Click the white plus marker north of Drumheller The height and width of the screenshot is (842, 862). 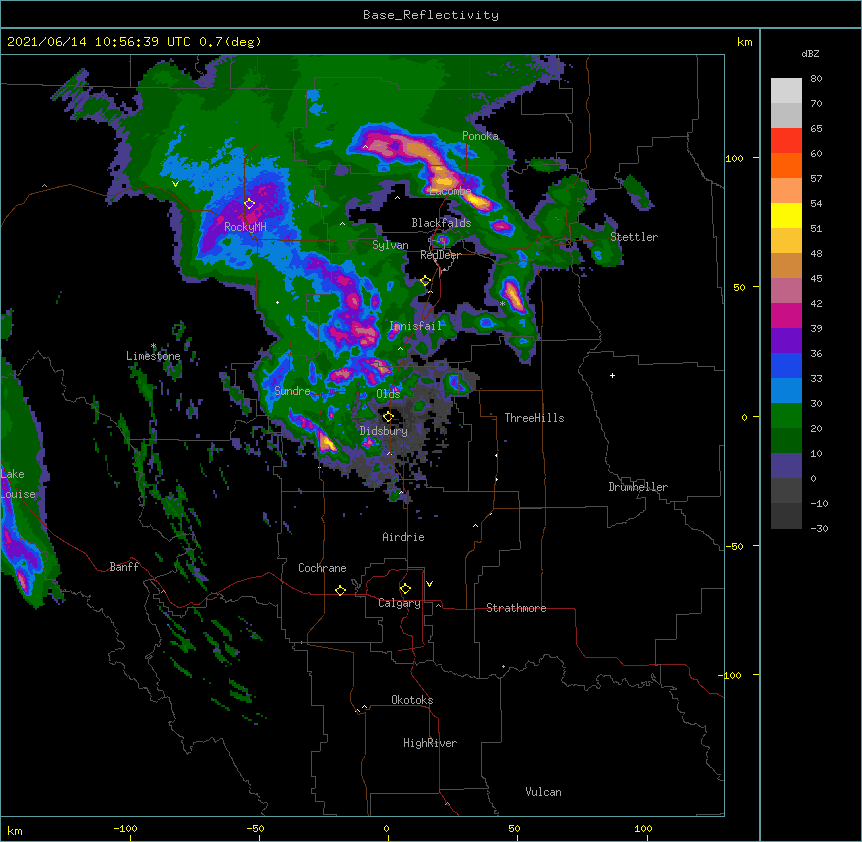[x=612, y=375]
